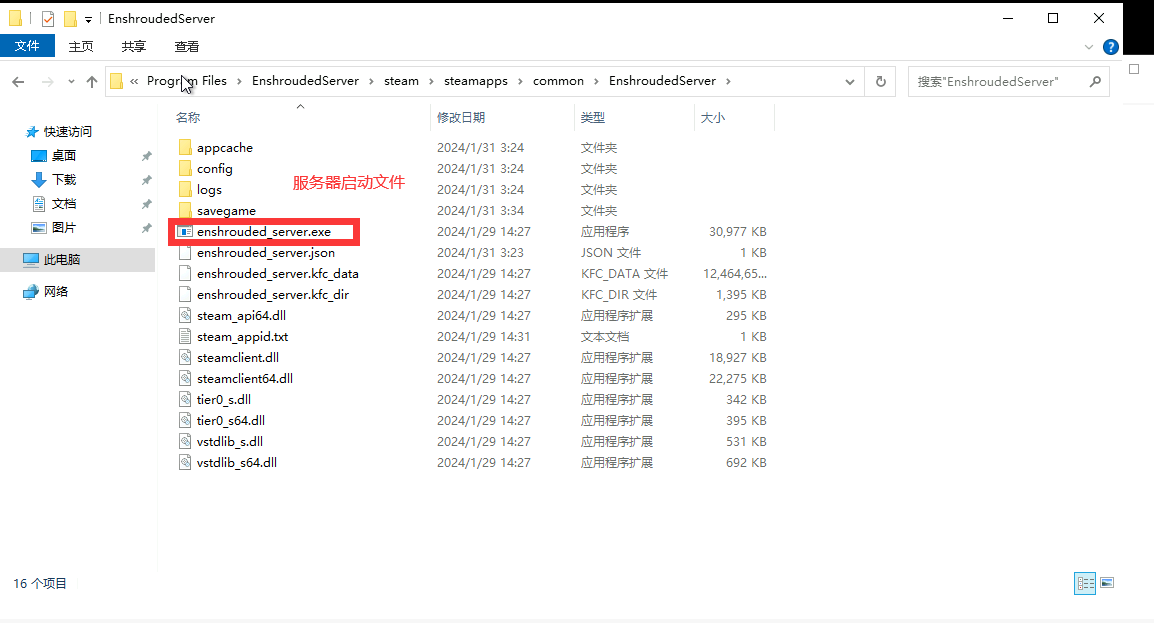Open the View (查看) ribbon tab

click(x=187, y=46)
